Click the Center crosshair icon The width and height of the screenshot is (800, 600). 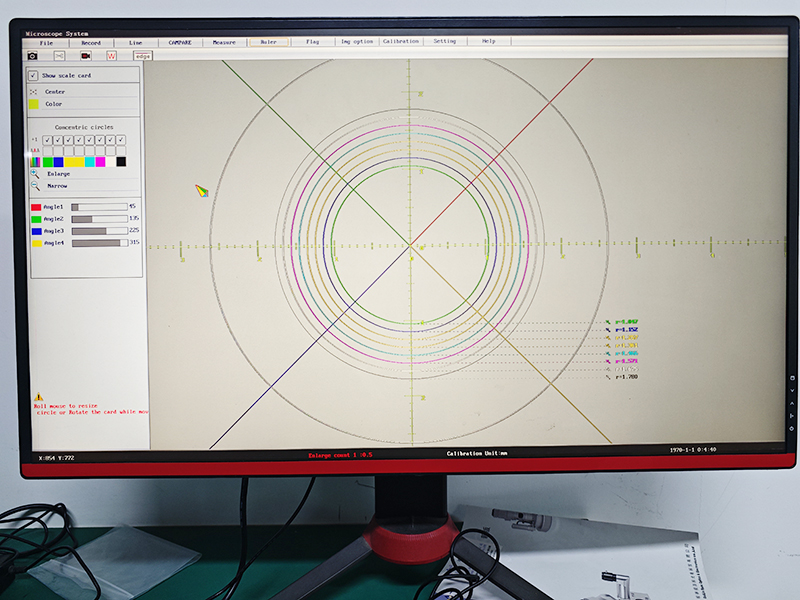click(34, 91)
